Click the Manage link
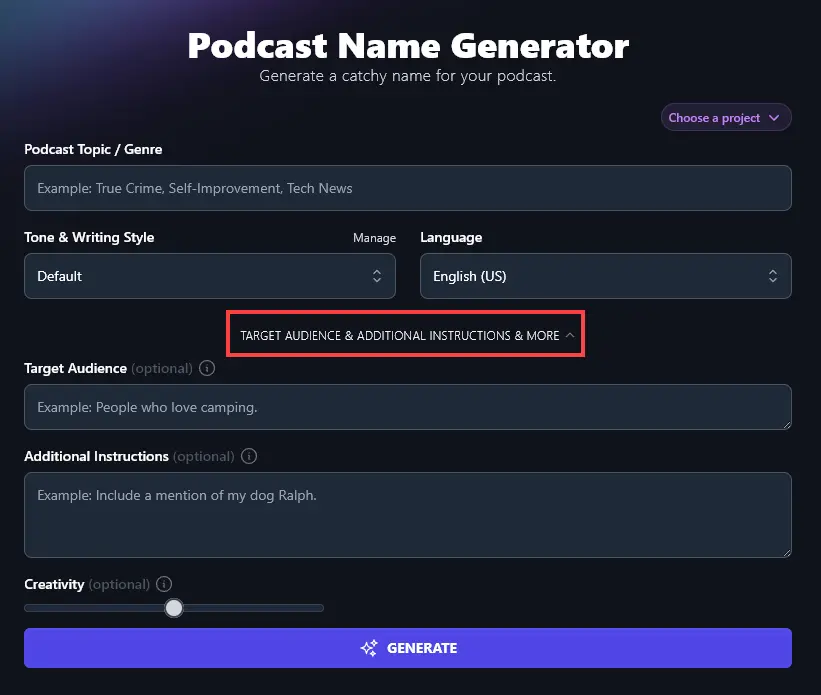Image resolution: width=821 pixels, height=695 pixels. click(x=374, y=238)
